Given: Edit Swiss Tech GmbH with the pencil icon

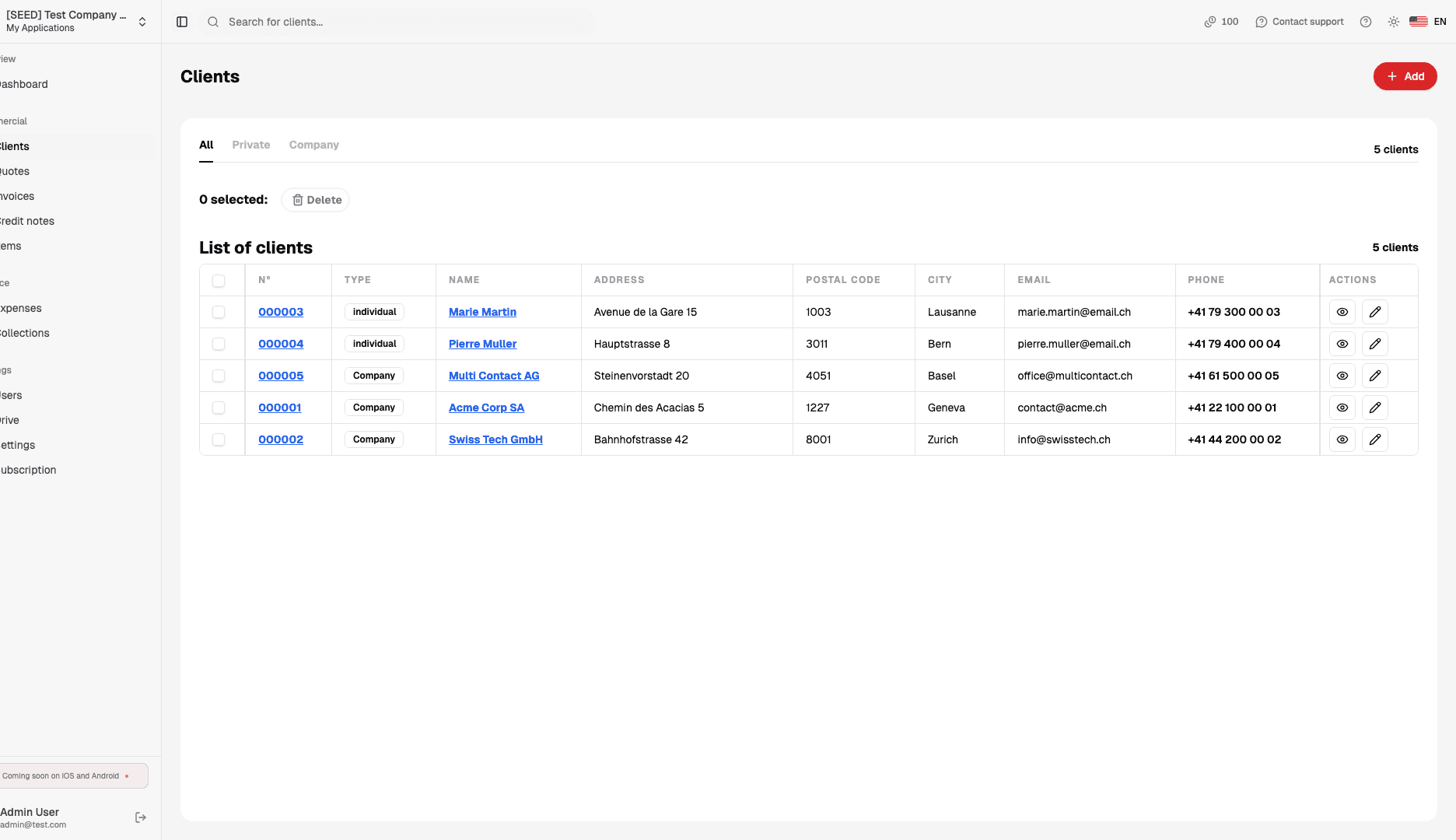Looking at the screenshot, I should (1375, 439).
